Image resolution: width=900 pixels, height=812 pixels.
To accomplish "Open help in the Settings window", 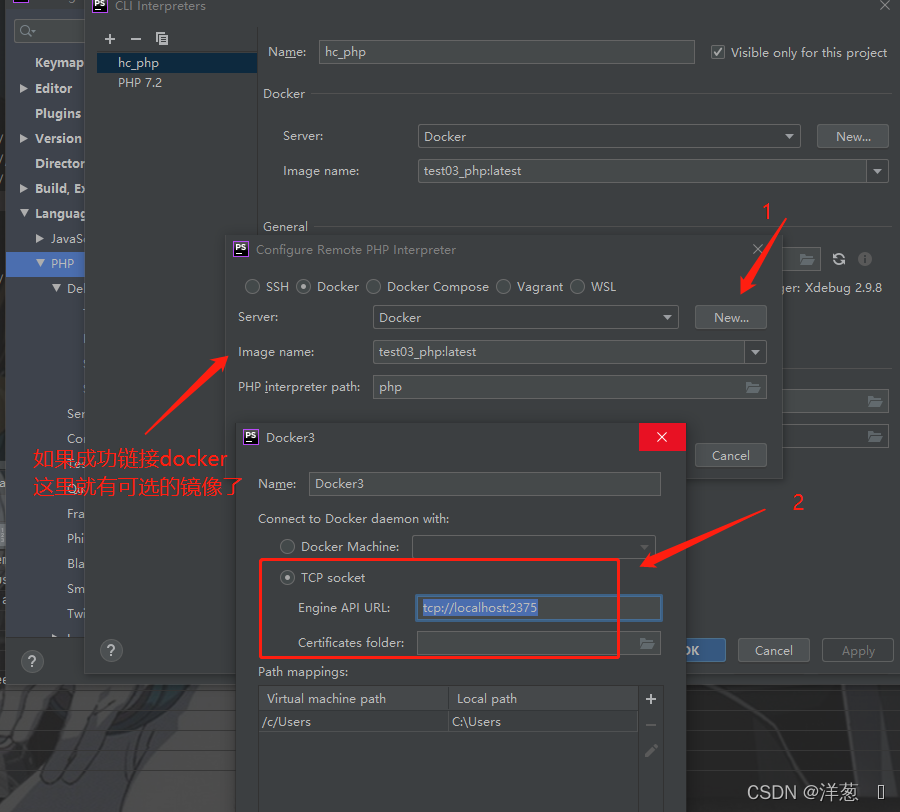I will [32, 662].
